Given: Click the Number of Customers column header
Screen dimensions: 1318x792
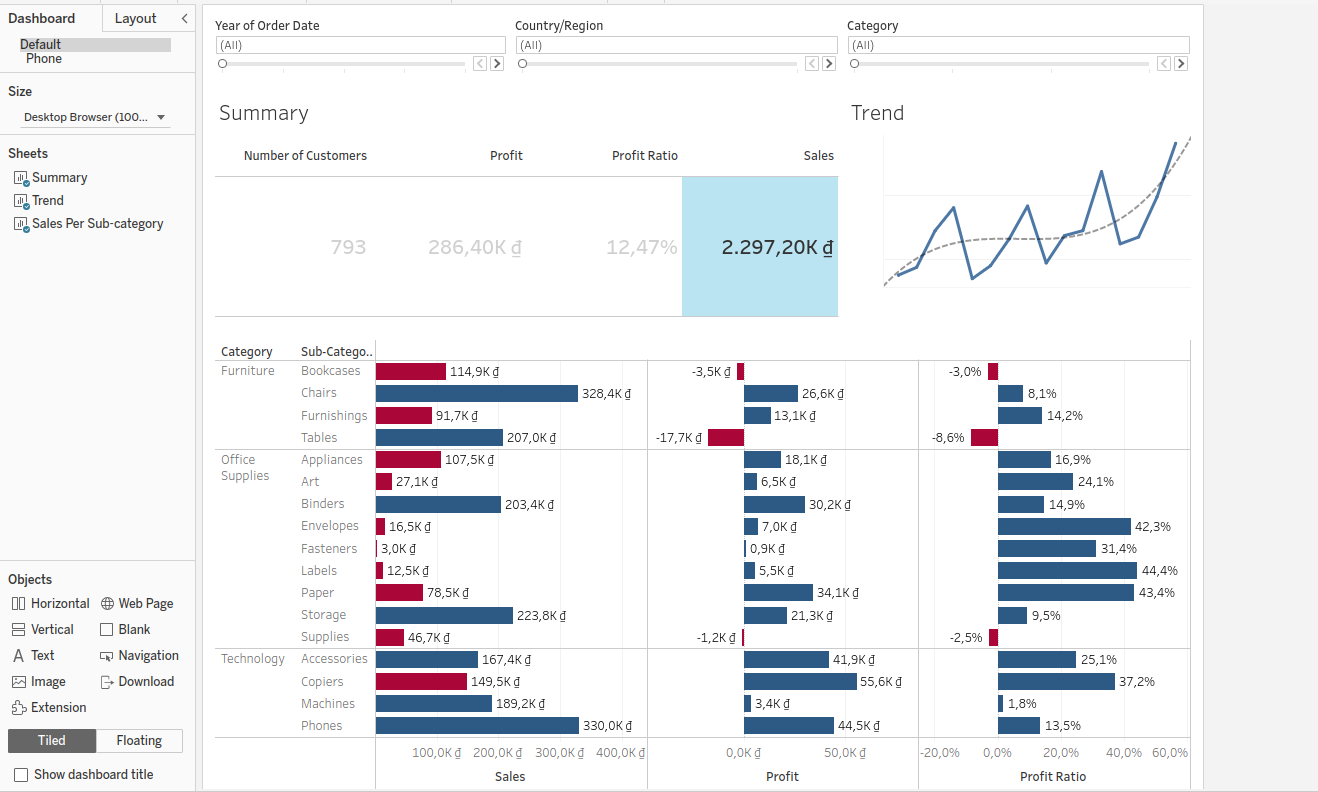Looking at the screenshot, I should (x=305, y=156).
